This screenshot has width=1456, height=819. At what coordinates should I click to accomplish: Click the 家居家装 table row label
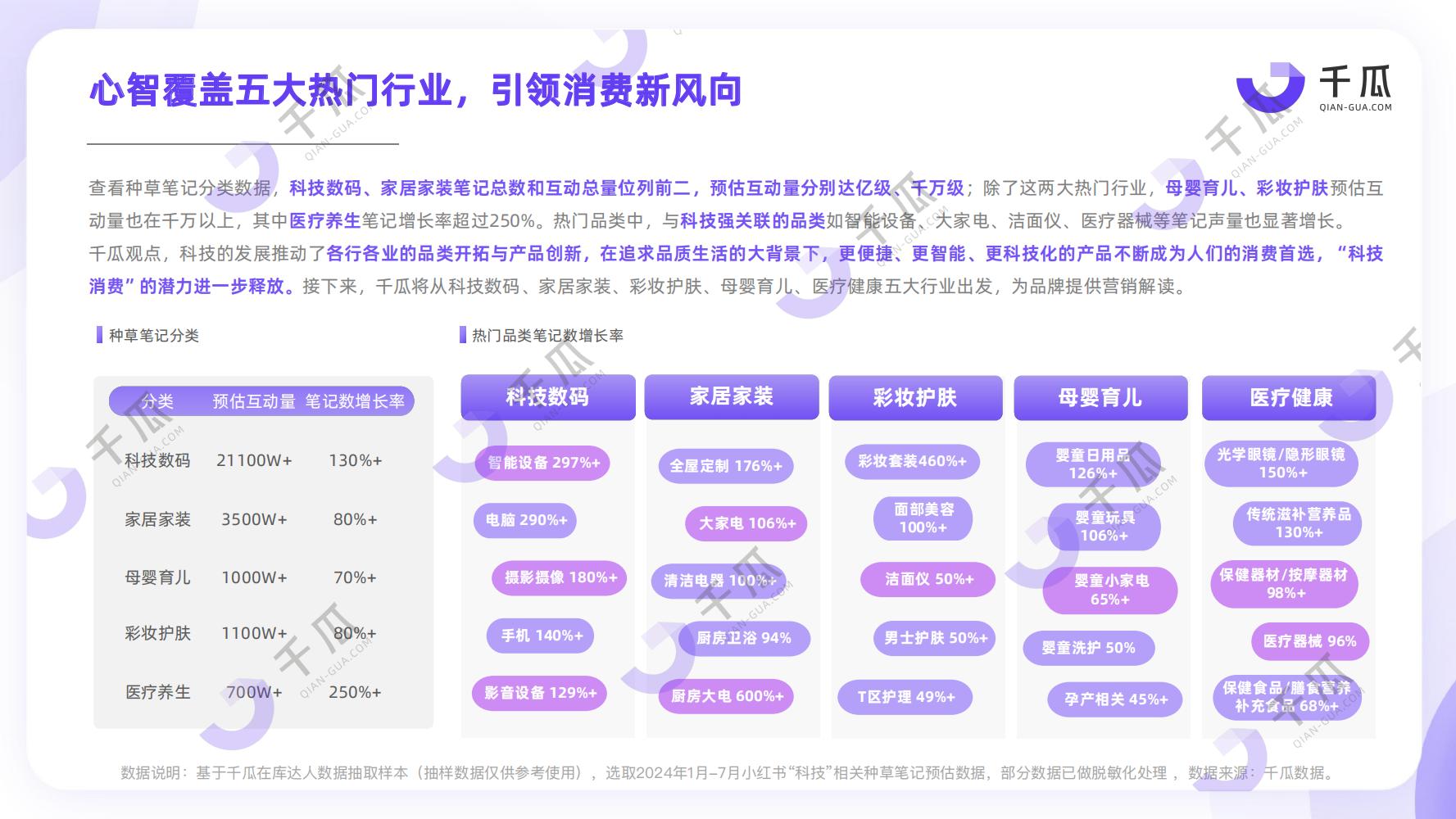coord(157,519)
